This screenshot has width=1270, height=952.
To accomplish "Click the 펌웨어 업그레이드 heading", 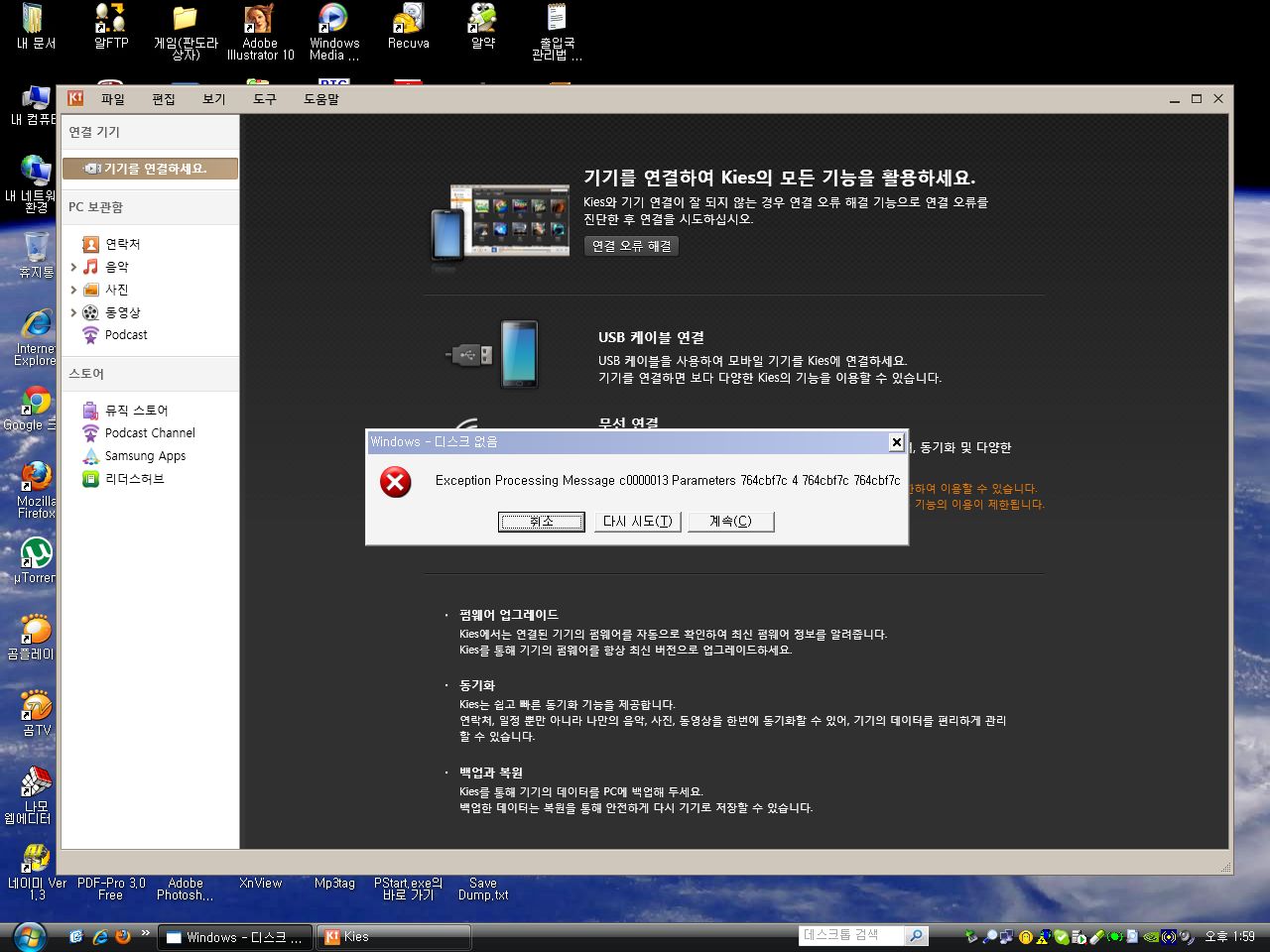I will pos(509,615).
